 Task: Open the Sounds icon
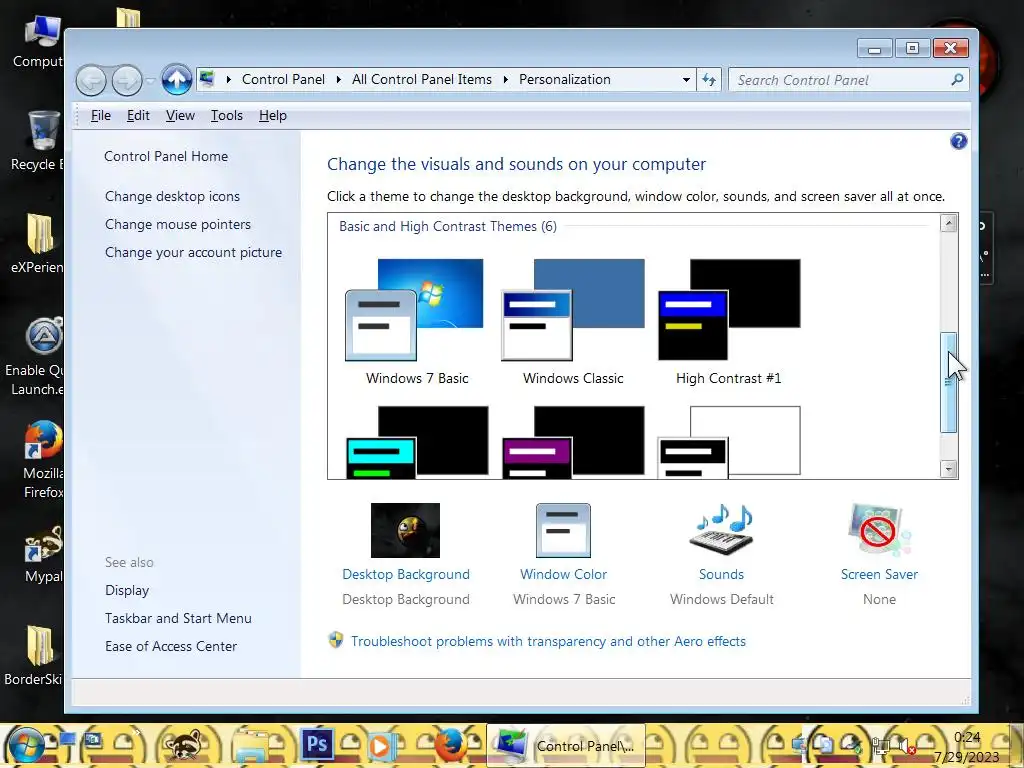(x=721, y=530)
